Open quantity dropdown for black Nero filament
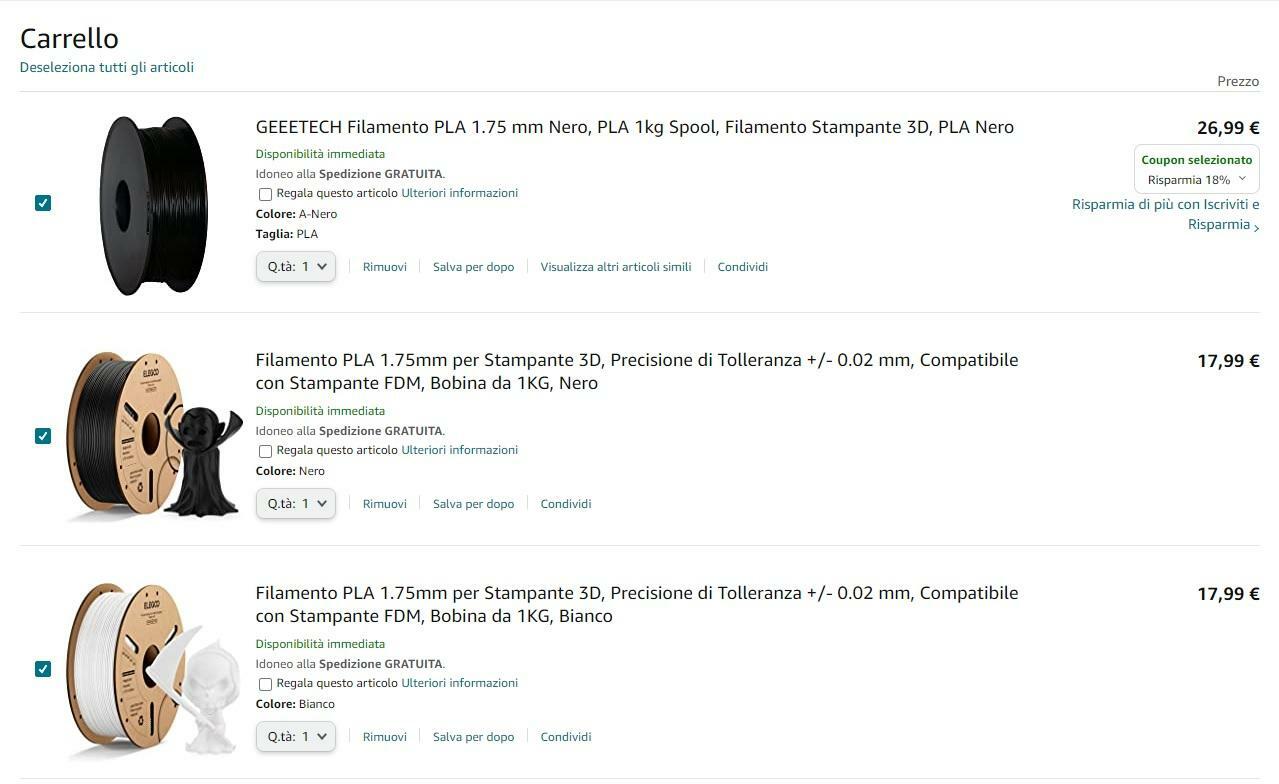This screenshot has width=1279, height=784. pos(296,504)
